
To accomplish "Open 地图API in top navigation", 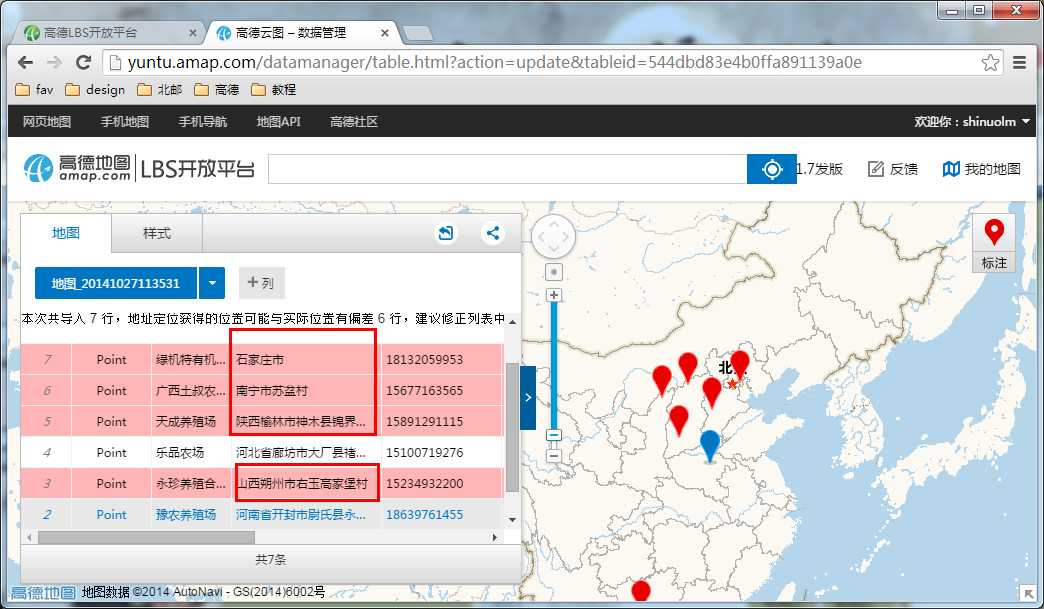I will [x=278, y=121].
